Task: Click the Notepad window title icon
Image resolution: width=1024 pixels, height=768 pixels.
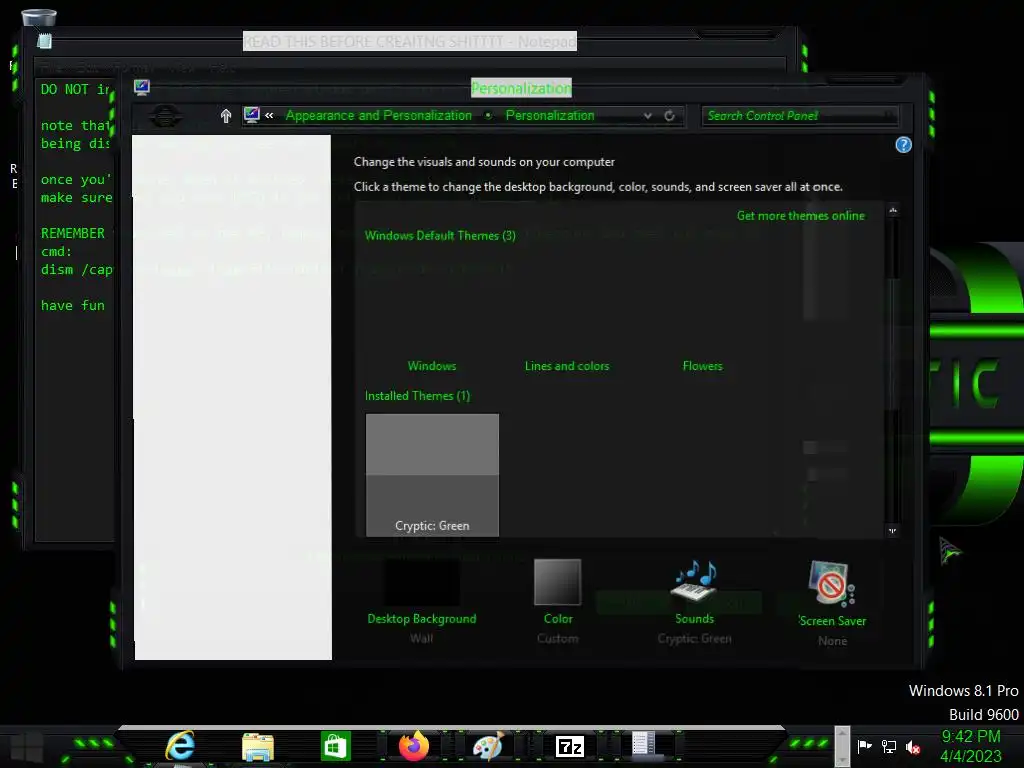Action: coord(44,41)
